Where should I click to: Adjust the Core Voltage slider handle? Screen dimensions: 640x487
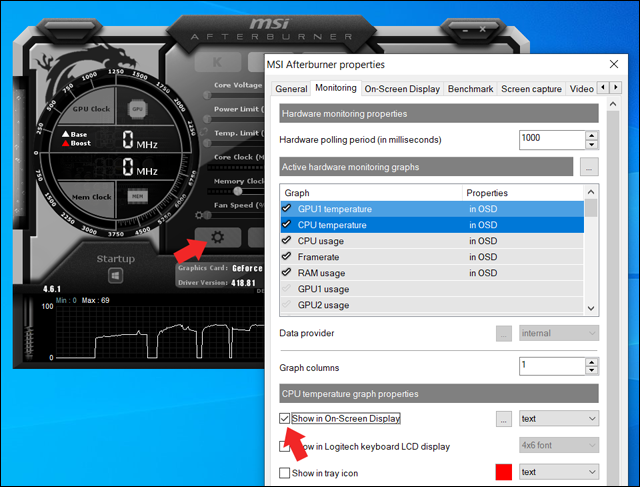(x=207, y=95)
